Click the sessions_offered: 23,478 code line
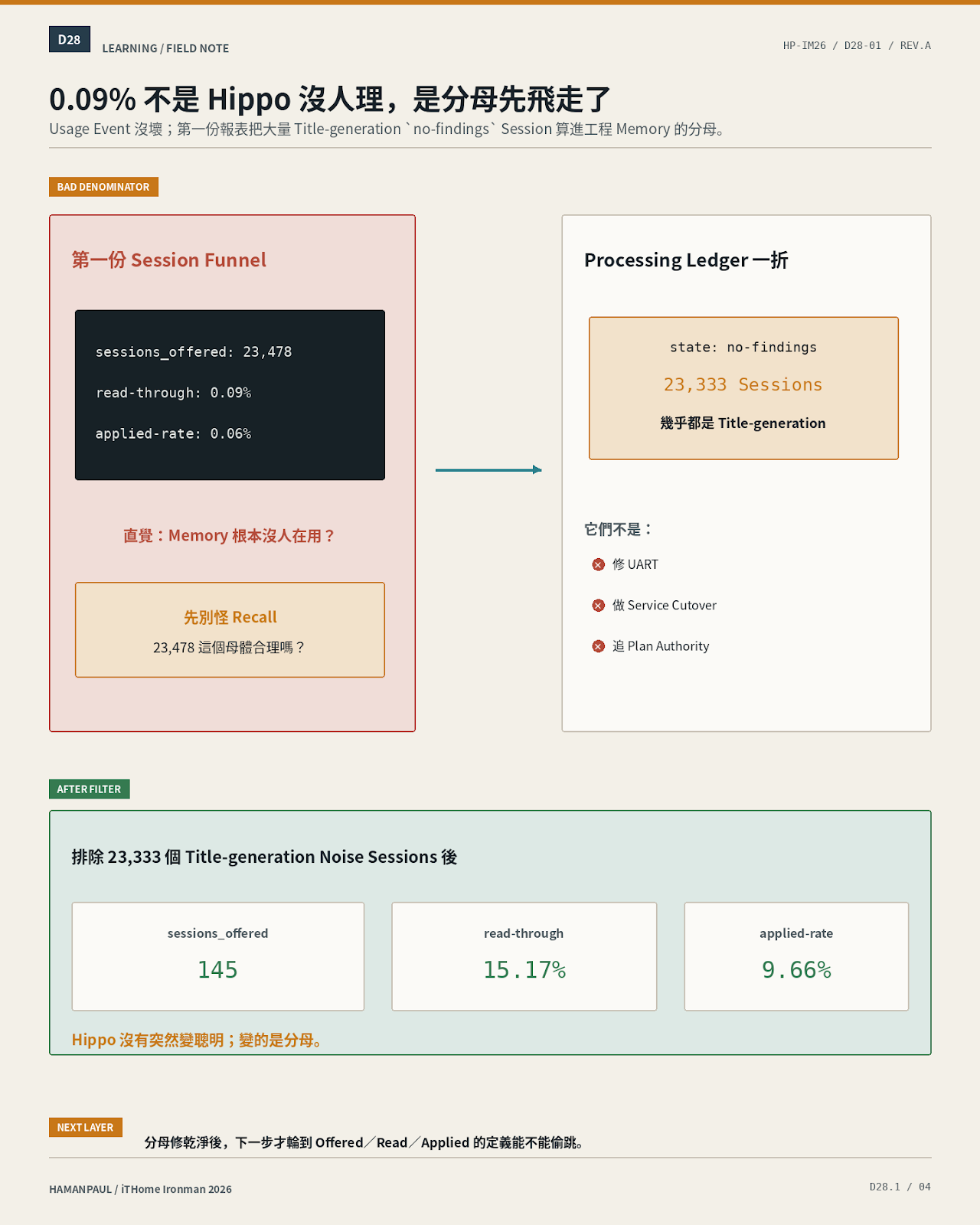 coord(194,352)
